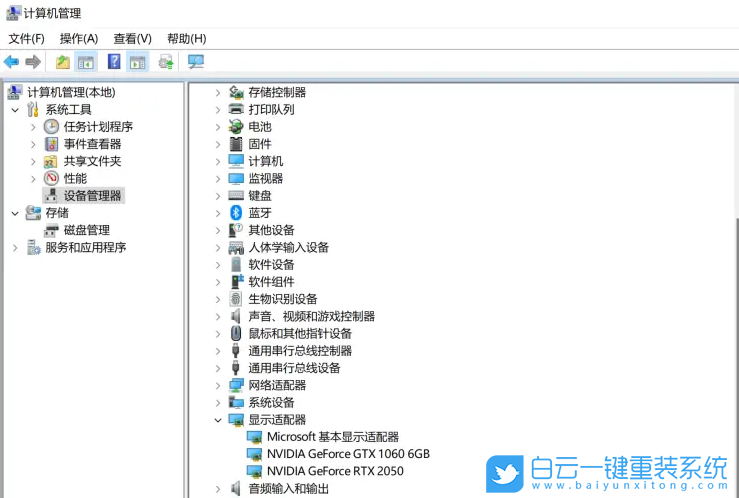Expand the 网络适配器 category arrow
Screen dimensions: 739x498
(x=218, y=385)
